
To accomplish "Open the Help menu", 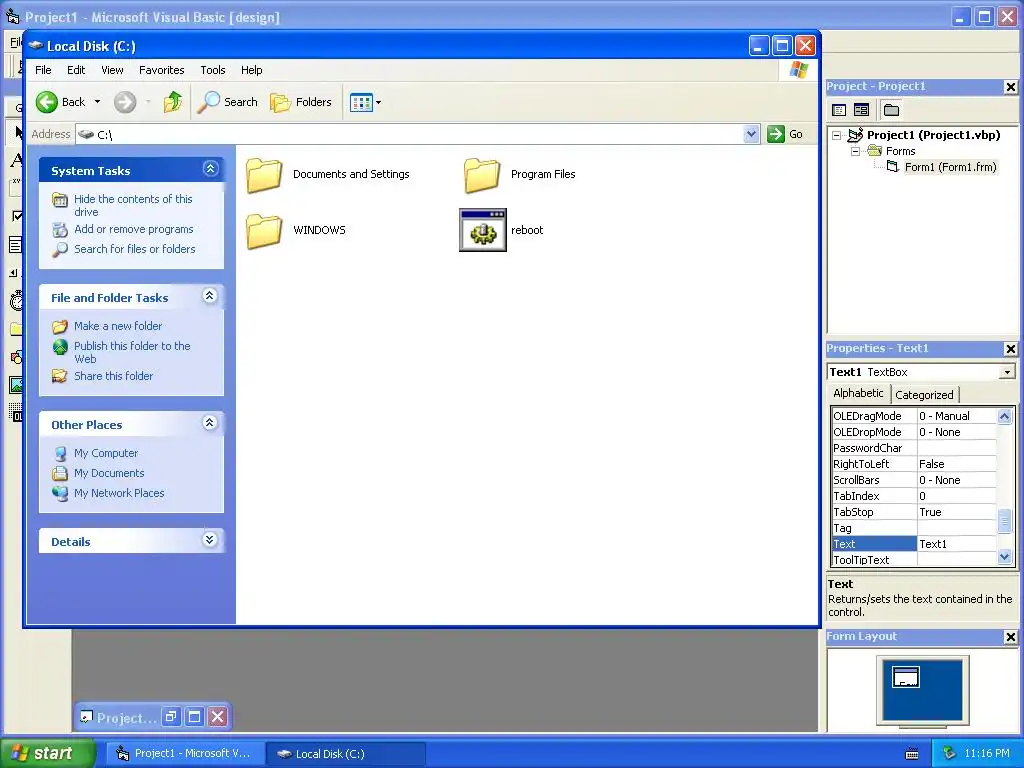I will [x=251, y=70].
